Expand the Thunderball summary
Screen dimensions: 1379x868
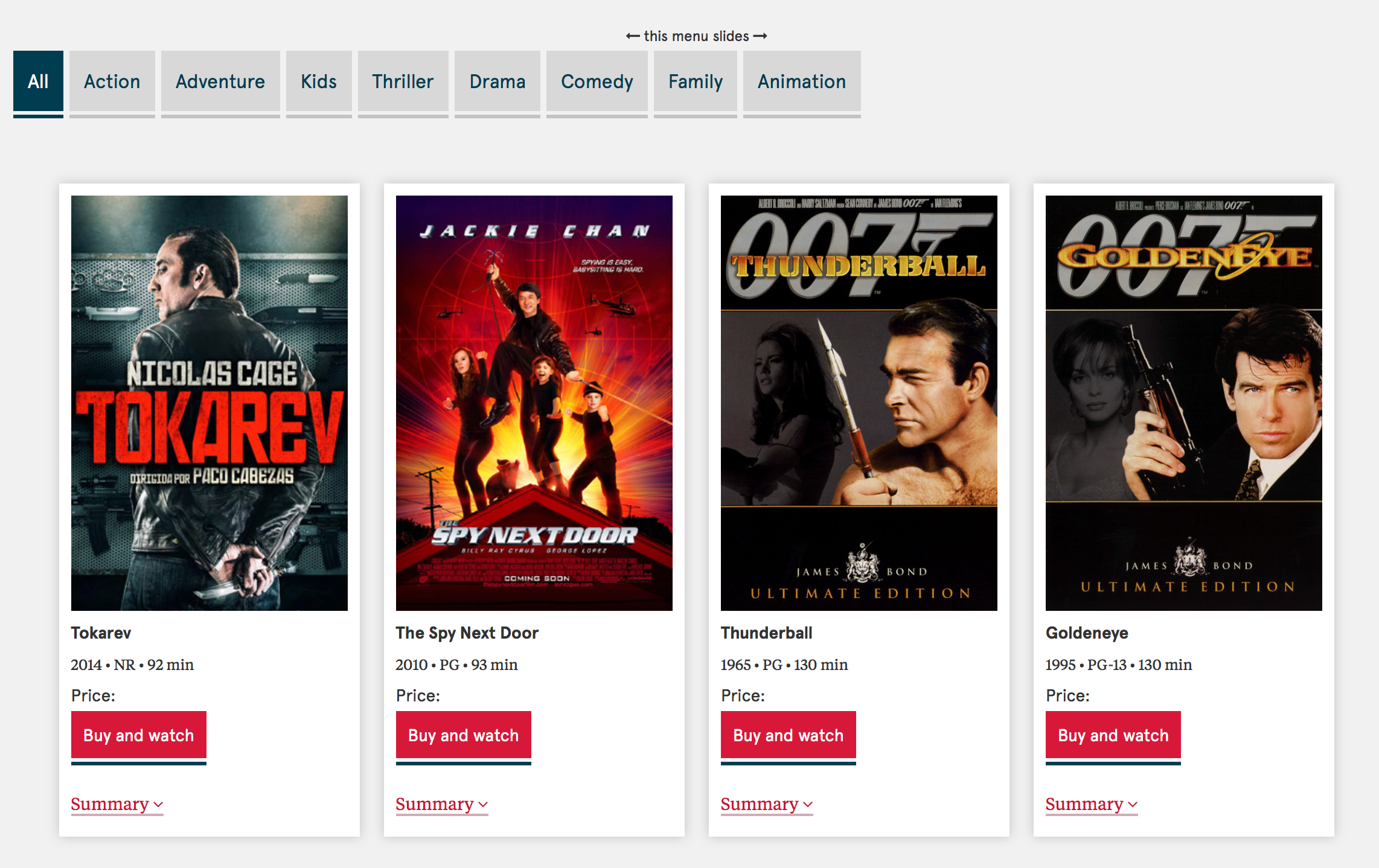(x=766, y=804)
